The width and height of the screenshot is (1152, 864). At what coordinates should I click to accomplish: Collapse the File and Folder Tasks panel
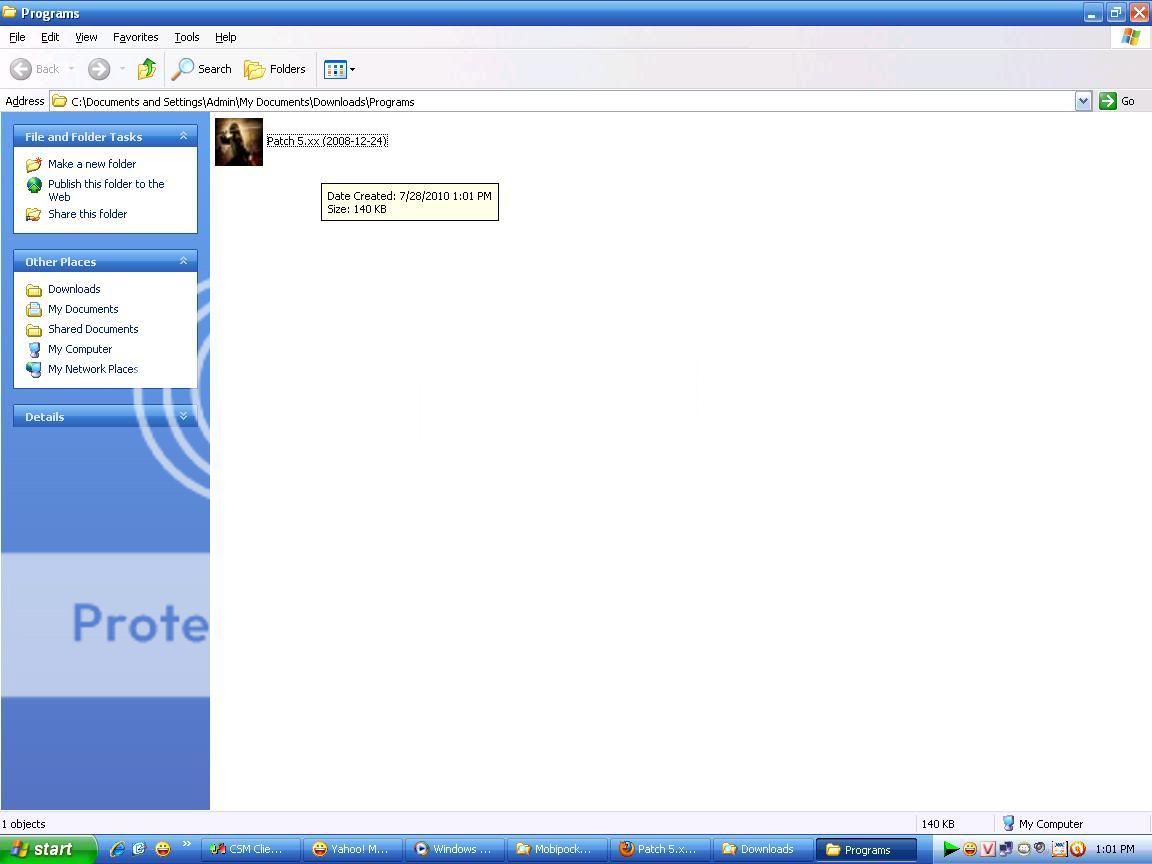click(x=183, y=136)
